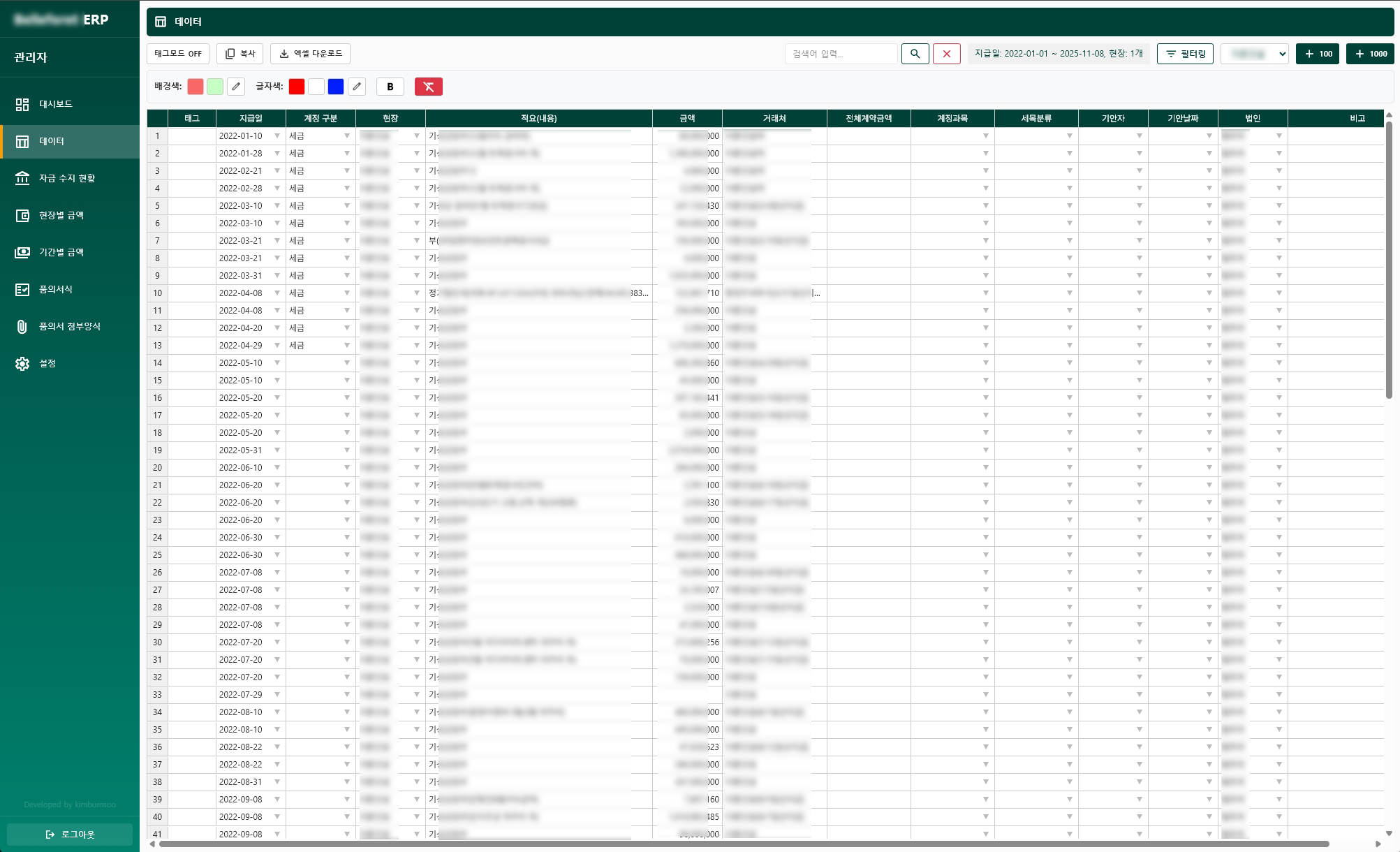Viewport: 1400px width, 852px height.
Task: Open 품의서 첨부양식 paperclip item
Action: tap(69, 326)
